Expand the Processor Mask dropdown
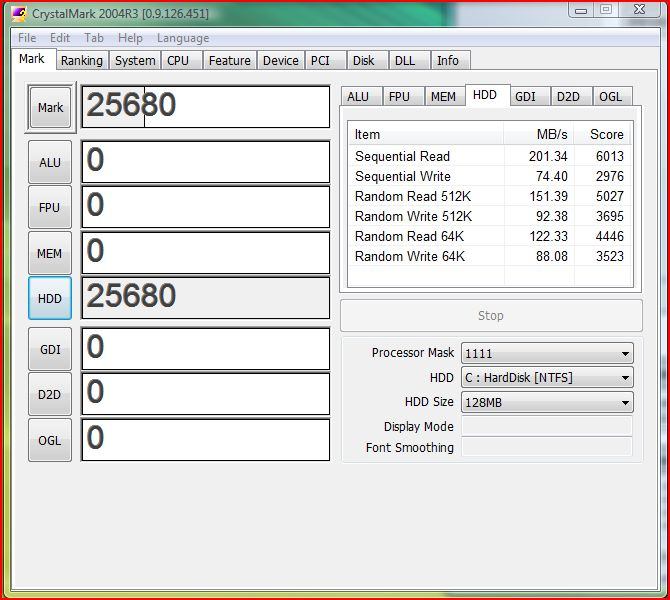 point(547,353)
